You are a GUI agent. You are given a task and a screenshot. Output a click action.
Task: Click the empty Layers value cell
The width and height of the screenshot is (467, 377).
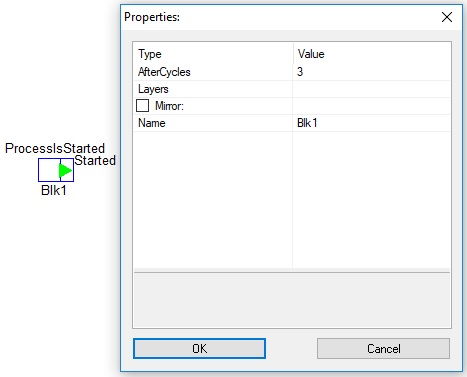[x=371, y=89]
